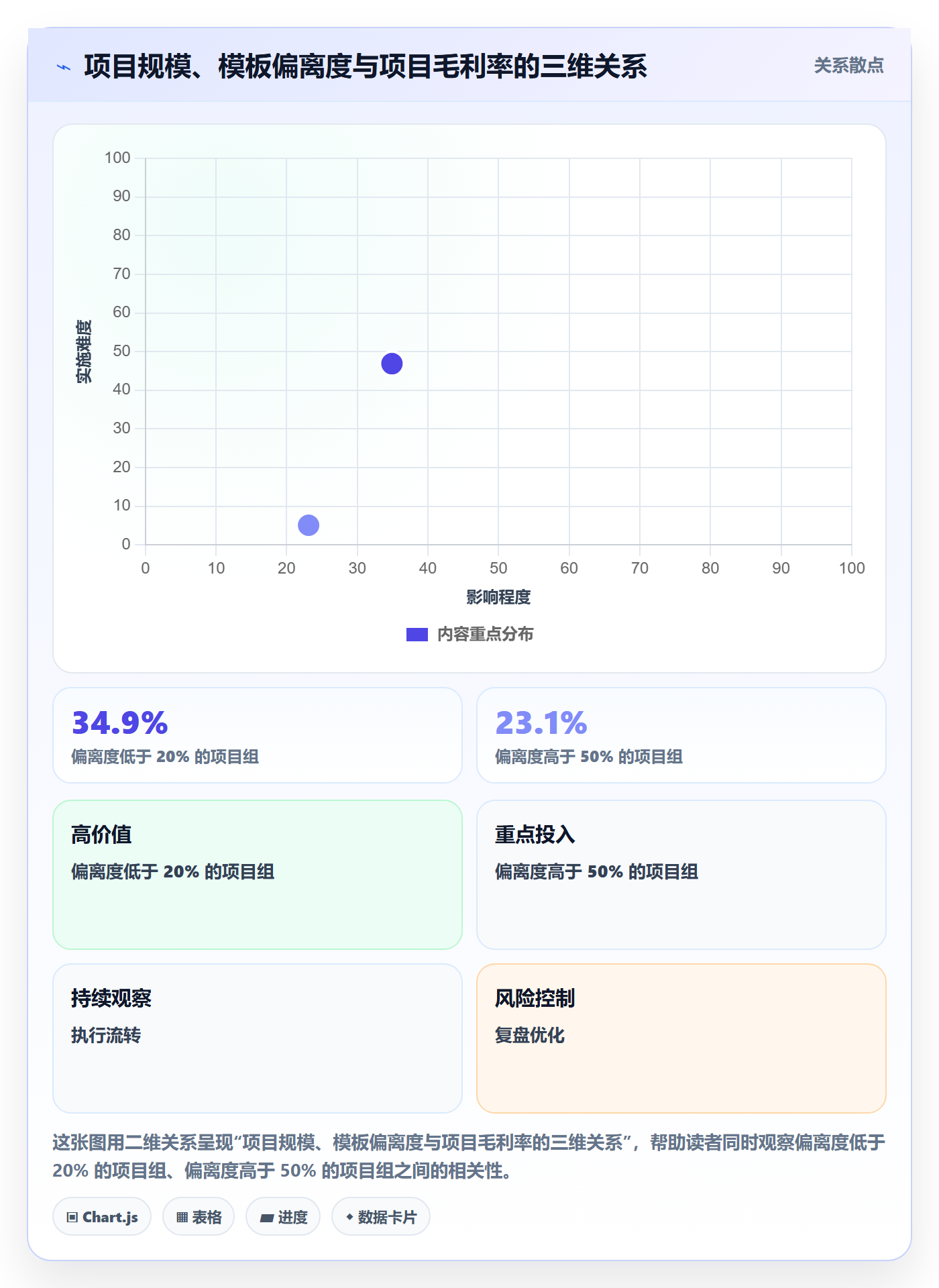Viewport: 939px width, 1288px height.
Task: Click the 内容重点分布 legend label
Action: click(486, 635)
